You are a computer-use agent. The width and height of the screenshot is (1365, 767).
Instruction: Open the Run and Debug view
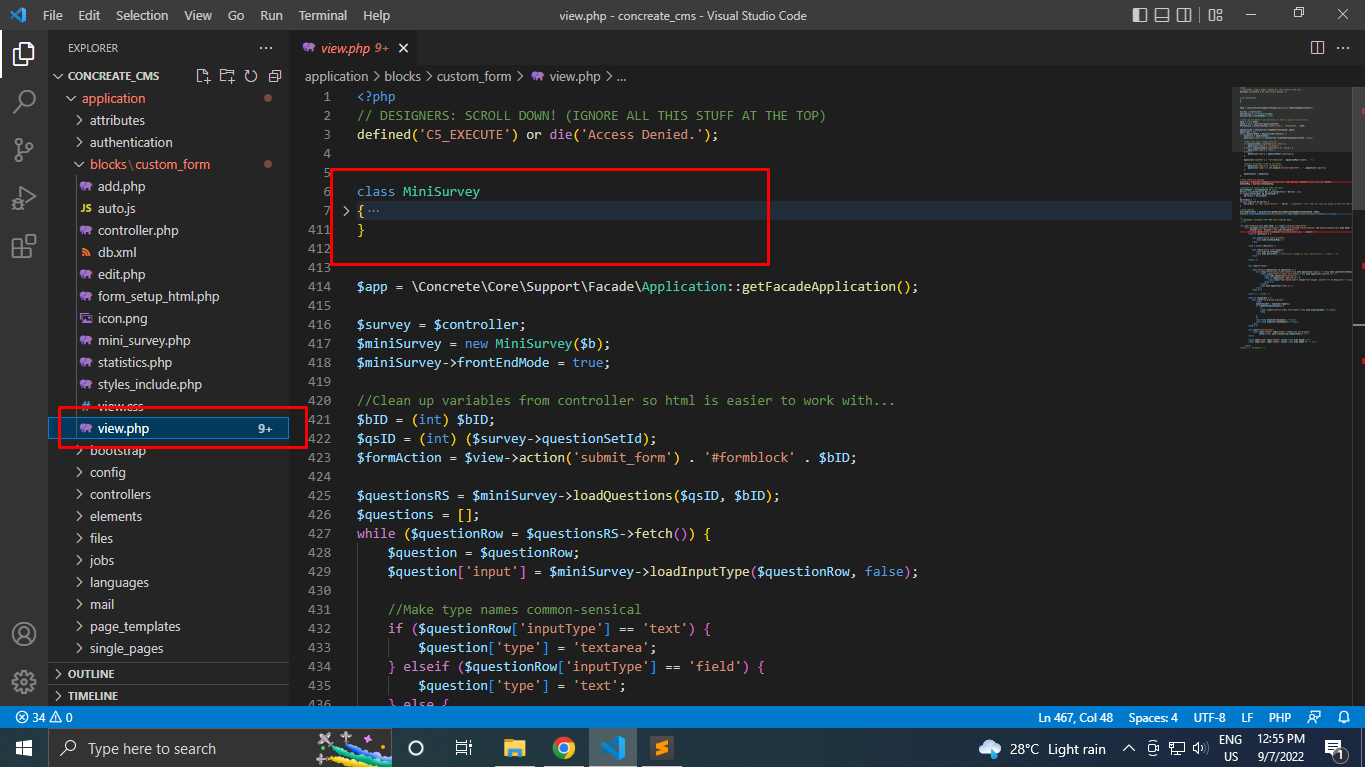pyautogui.click(x=24, y=198)
